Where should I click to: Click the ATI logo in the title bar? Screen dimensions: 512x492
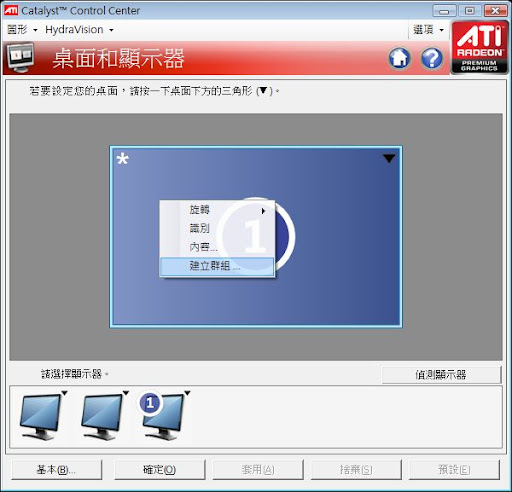click(x=11, y=10)
